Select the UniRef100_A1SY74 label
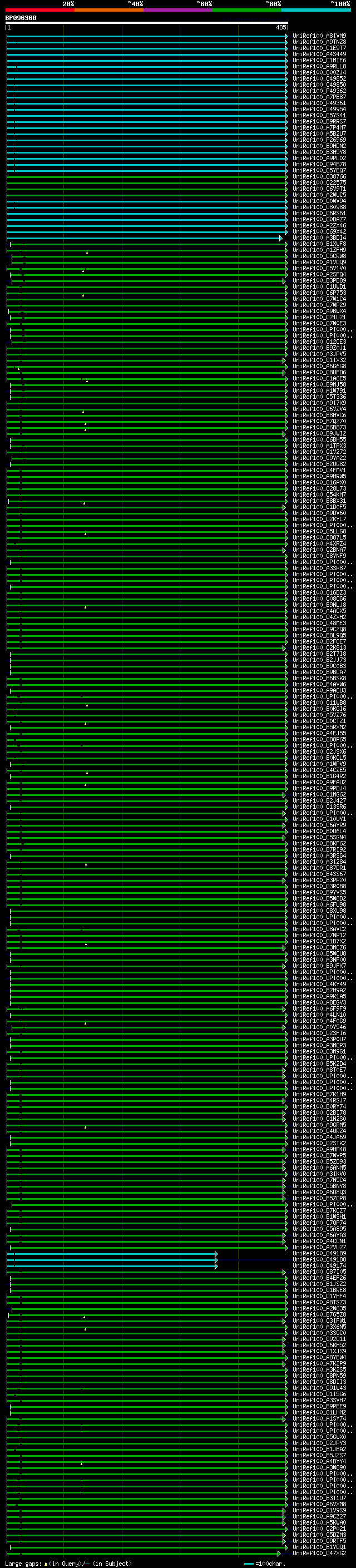The image size is (356, 1568). click(319, 1418)
